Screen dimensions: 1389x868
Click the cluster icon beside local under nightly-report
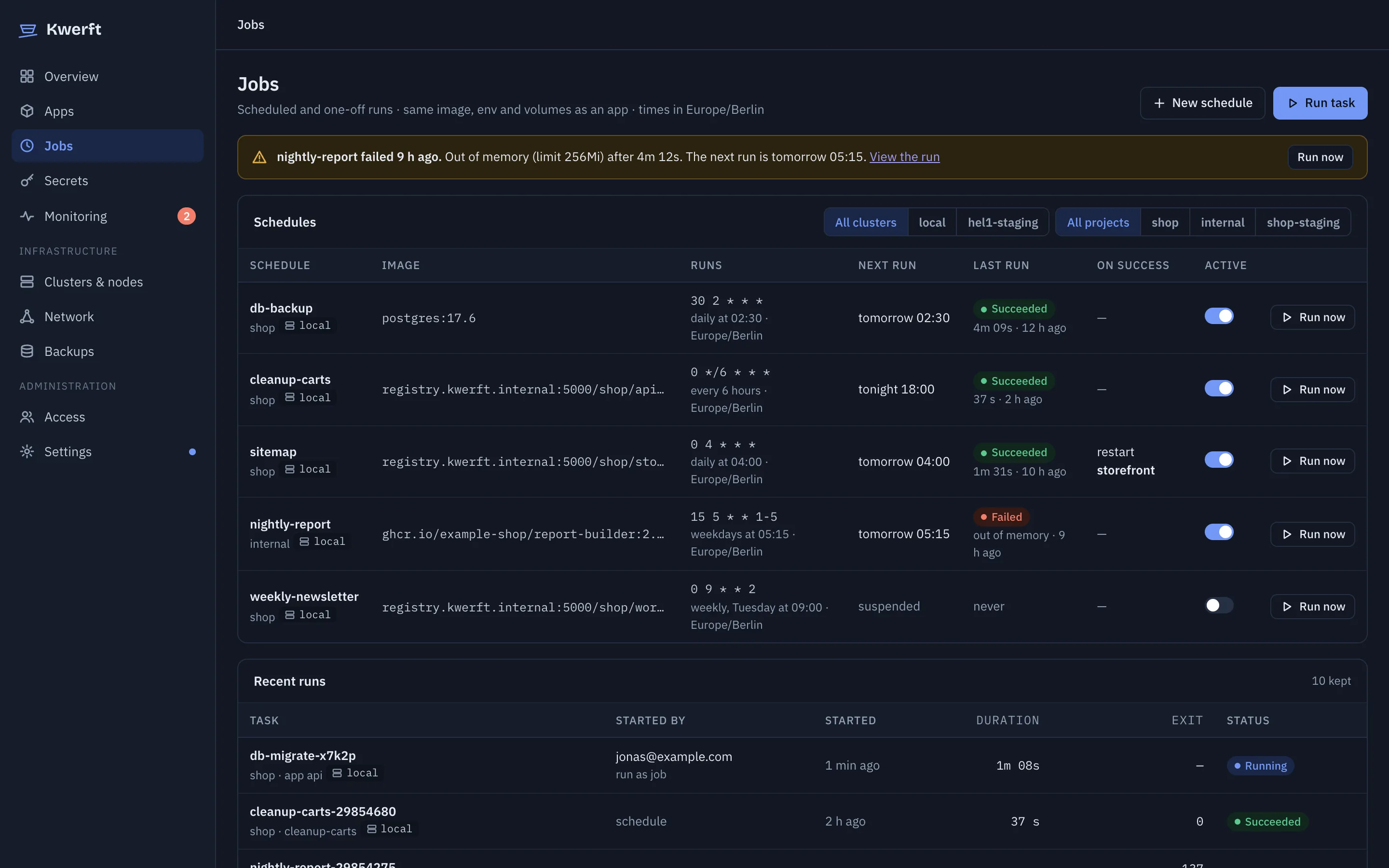[304, 542]
